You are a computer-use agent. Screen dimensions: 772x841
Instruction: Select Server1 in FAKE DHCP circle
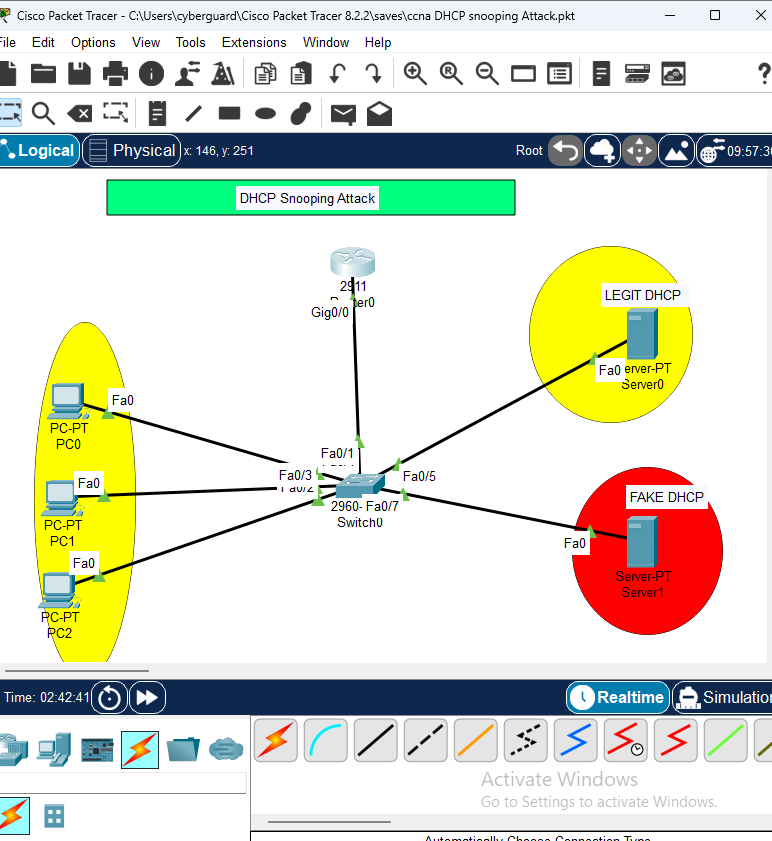click(642, 542)
